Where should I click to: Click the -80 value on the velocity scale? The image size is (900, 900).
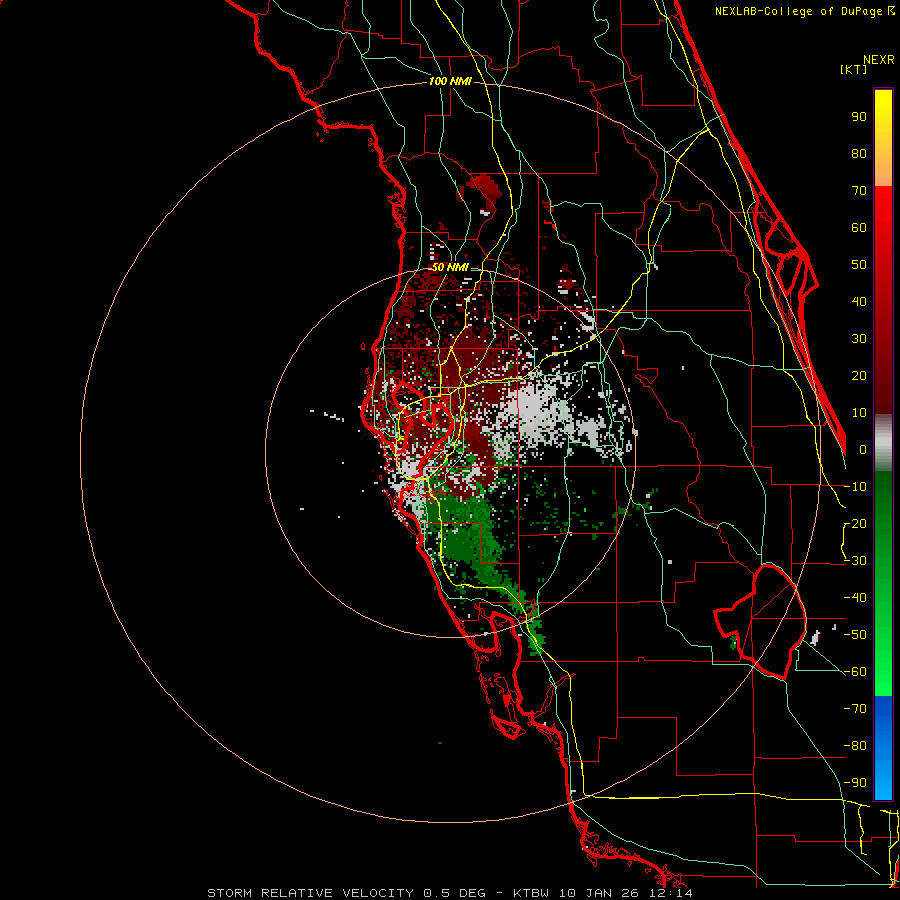(x=855, y=746)
